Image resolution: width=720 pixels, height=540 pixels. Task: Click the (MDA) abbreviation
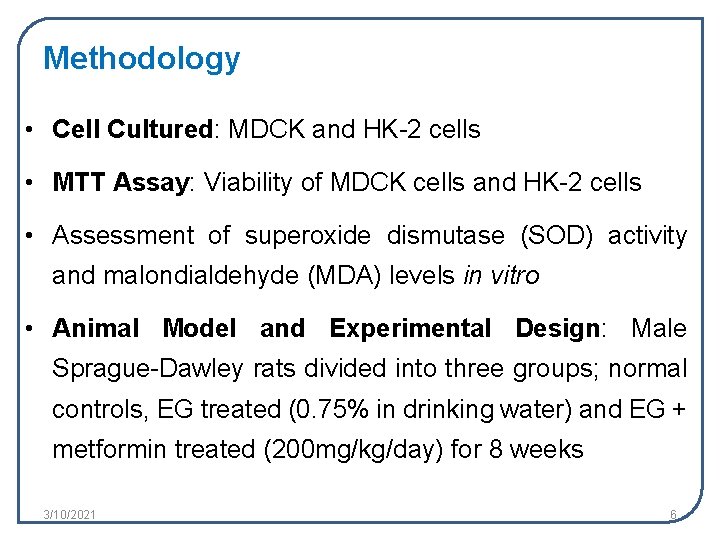pos(344,276)
